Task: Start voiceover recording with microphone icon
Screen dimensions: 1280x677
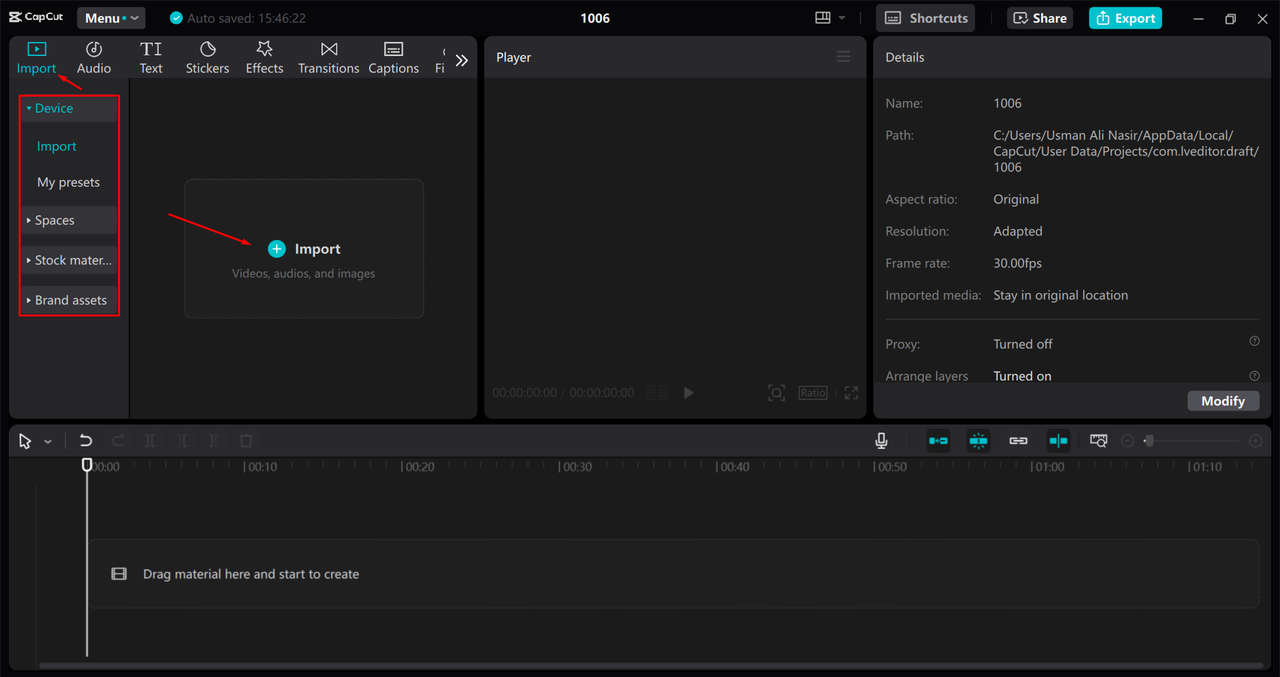Action: coord(881,441)
